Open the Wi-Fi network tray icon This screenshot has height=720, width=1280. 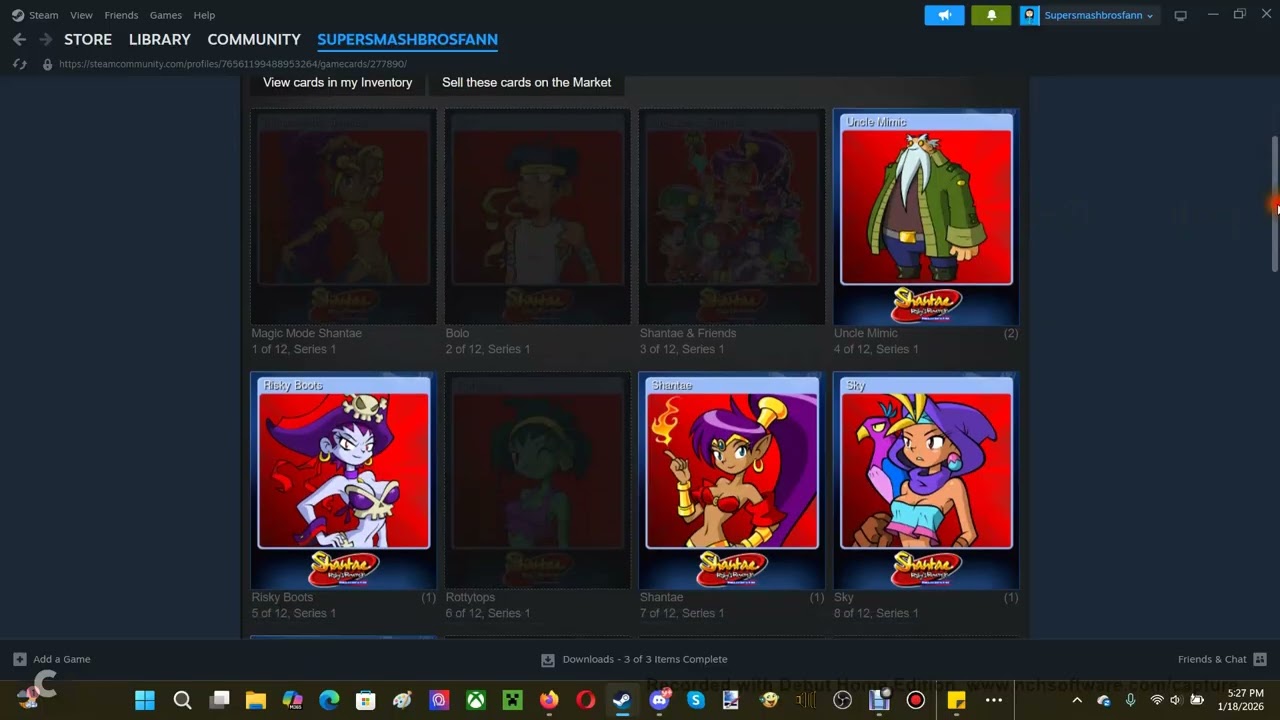[1157, 700]
